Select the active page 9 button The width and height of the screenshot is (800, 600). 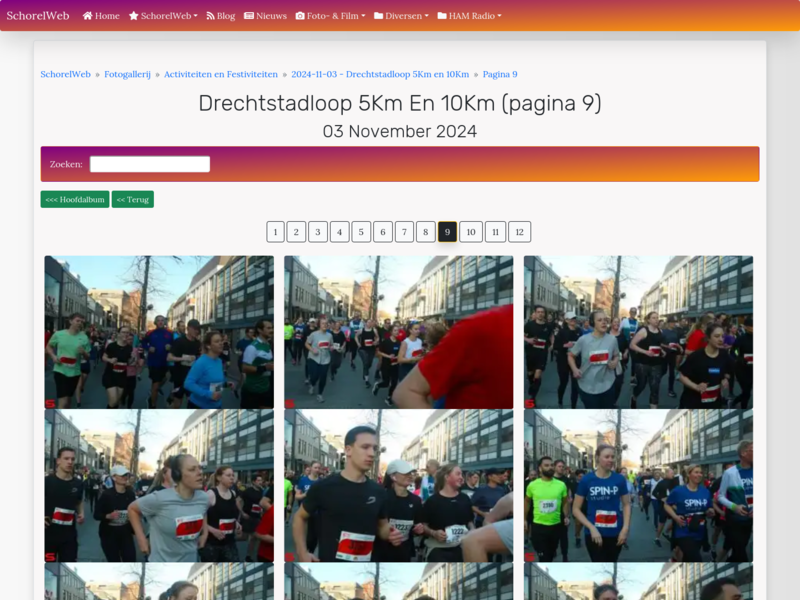tap(447, 232)
